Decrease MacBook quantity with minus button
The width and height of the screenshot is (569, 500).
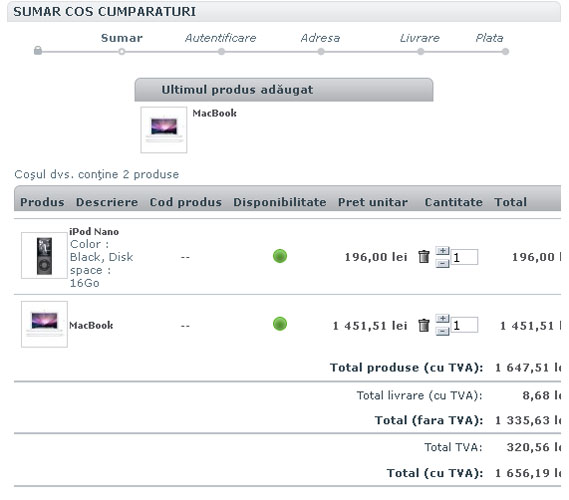[442, 331]
